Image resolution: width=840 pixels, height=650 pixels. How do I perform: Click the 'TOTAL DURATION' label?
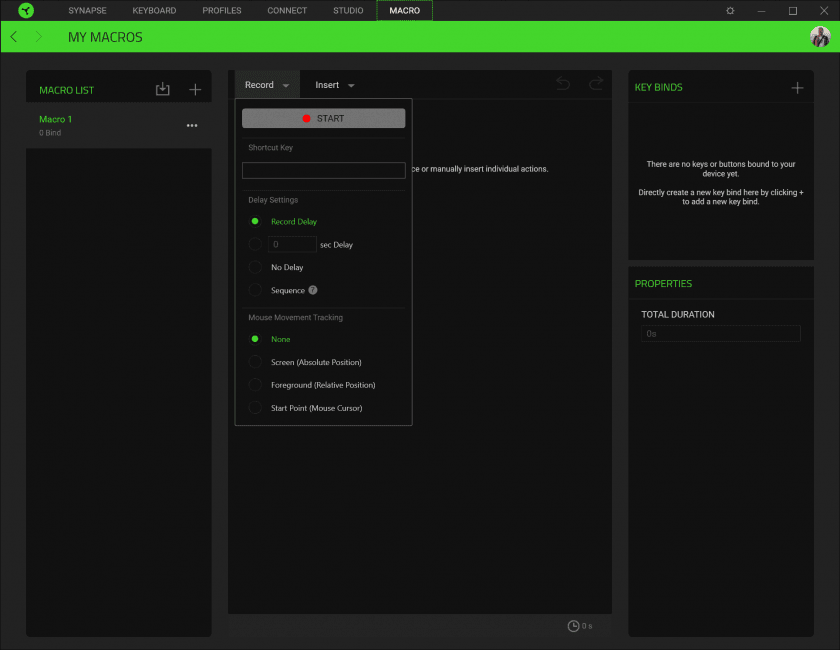pyautogui.click(x=678, y=315)
